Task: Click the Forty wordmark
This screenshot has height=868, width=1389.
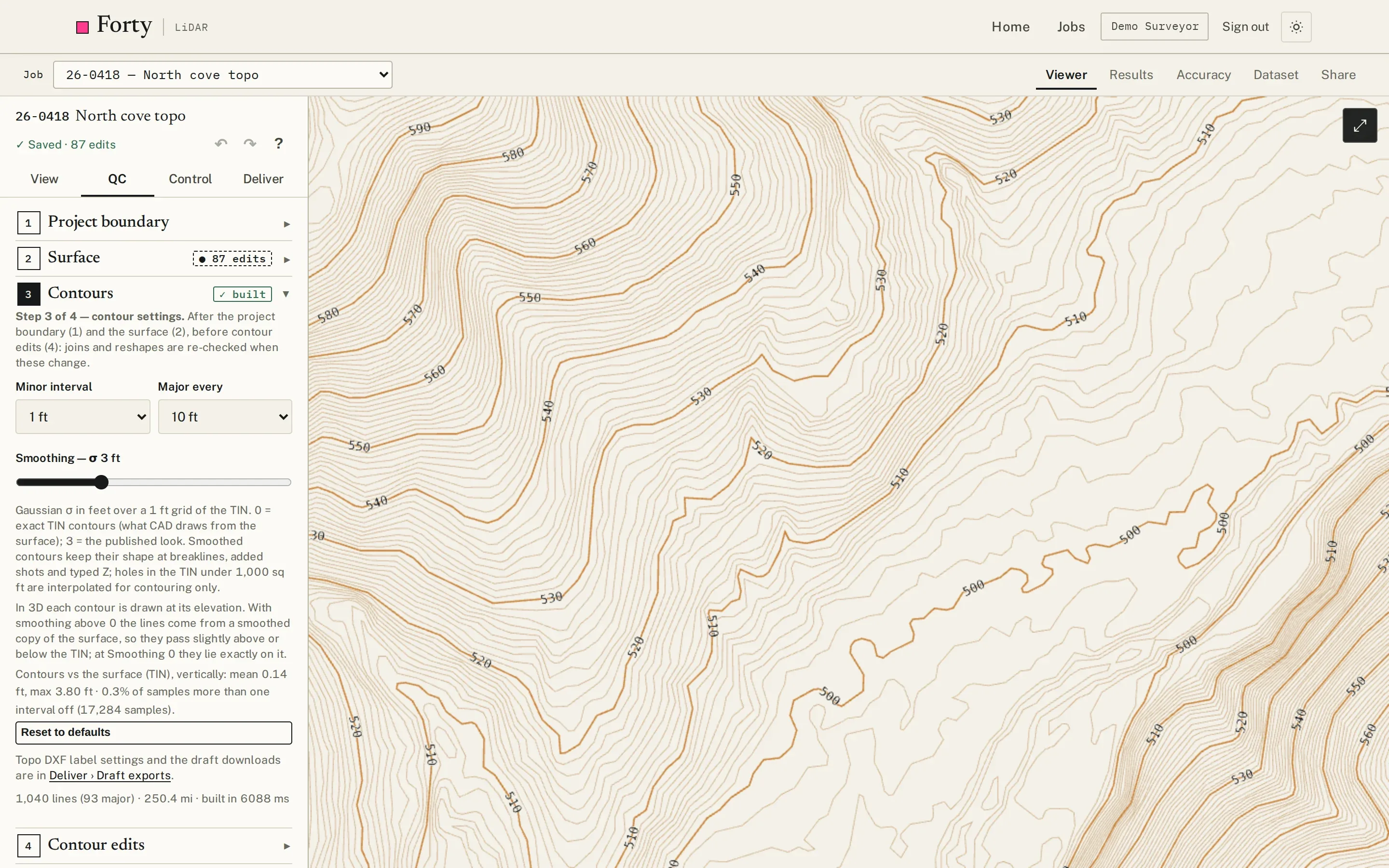Action: click(124, 26)
